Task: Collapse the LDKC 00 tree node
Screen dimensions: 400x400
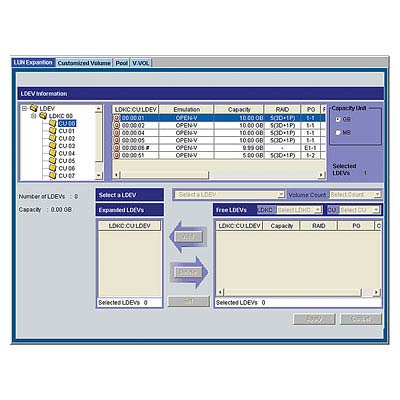Action: [x=33, y=116]
